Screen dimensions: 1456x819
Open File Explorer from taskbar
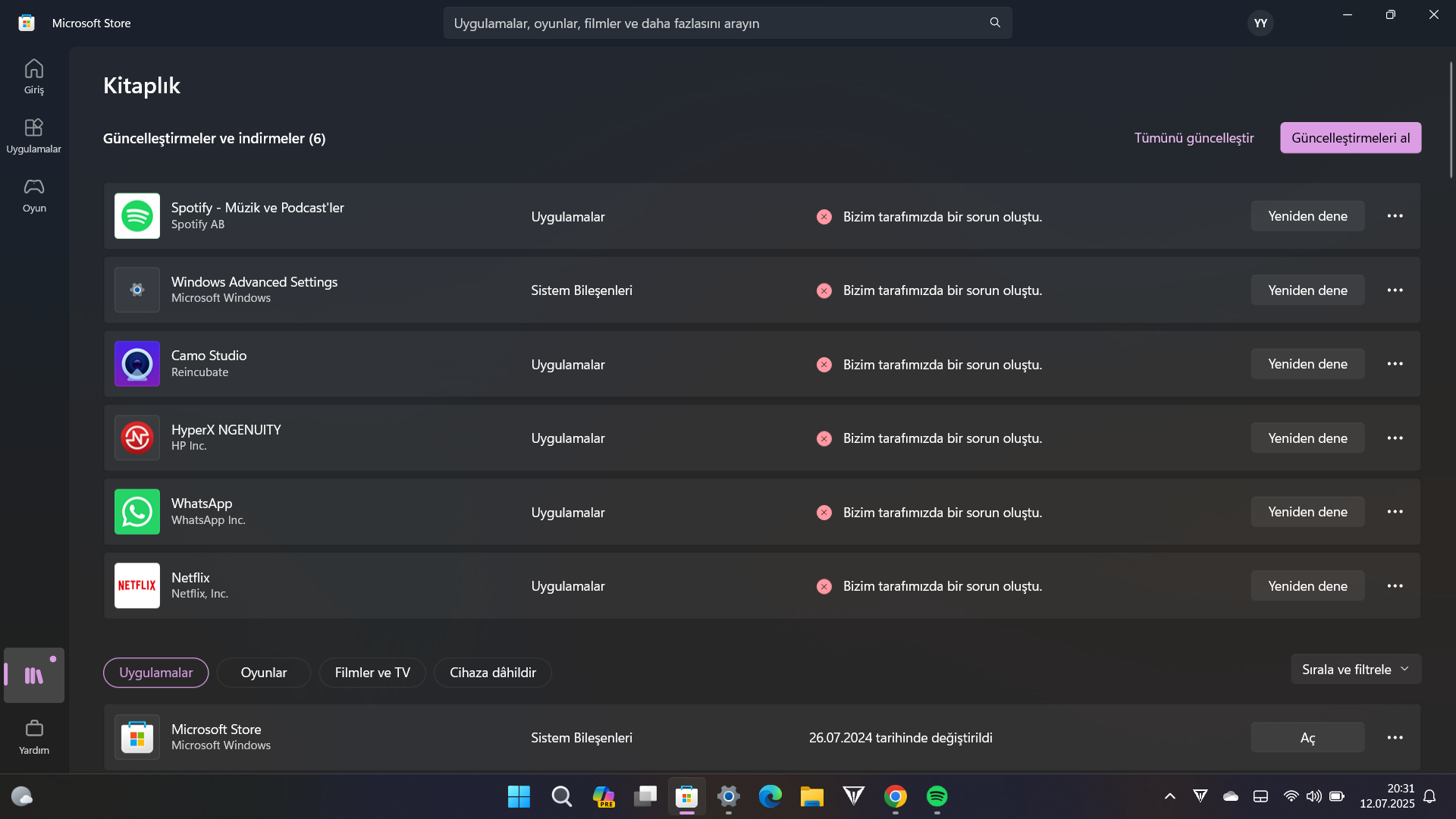point(811,796)
